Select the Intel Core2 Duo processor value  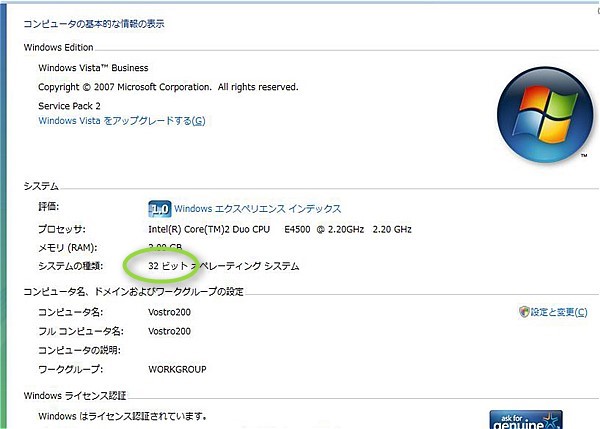(x=280, y=229)
